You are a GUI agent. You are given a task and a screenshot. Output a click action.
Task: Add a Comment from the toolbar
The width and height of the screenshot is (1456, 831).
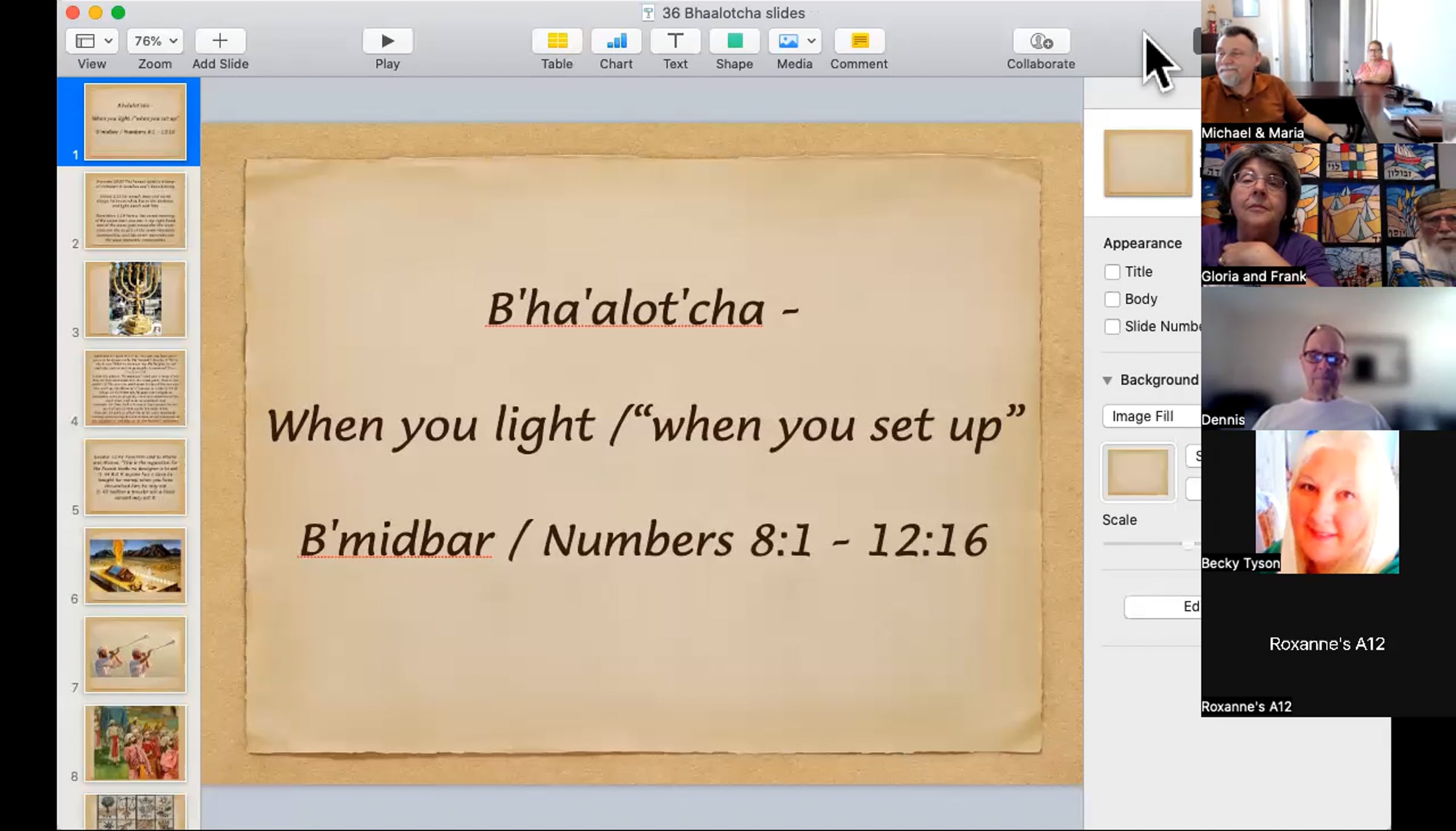(858, 41)
